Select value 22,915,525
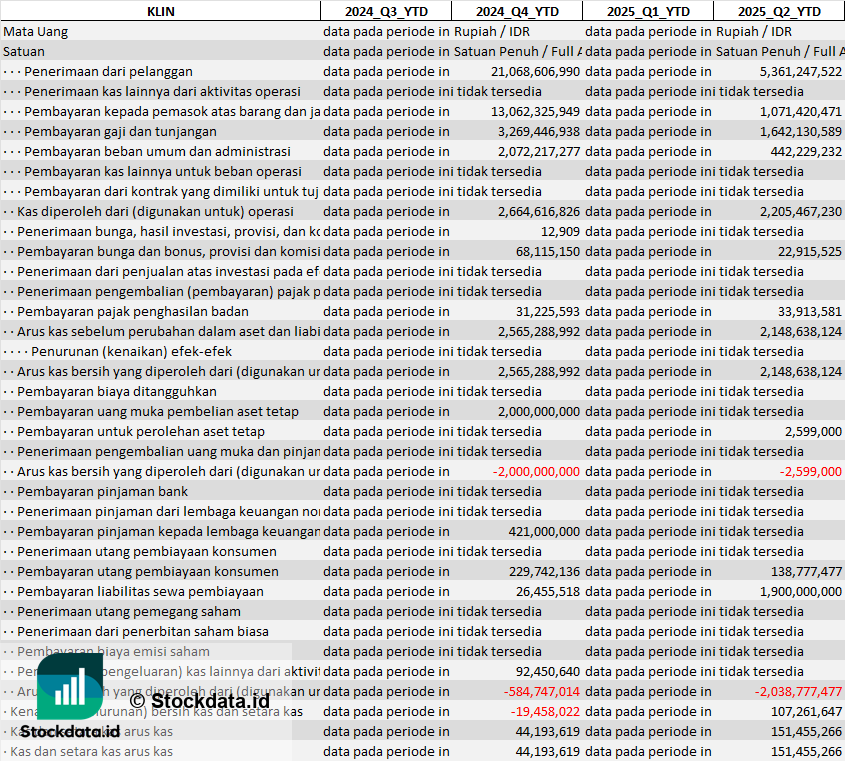The width and height of the screenshot is (845, 761). [x=809, y=251]
